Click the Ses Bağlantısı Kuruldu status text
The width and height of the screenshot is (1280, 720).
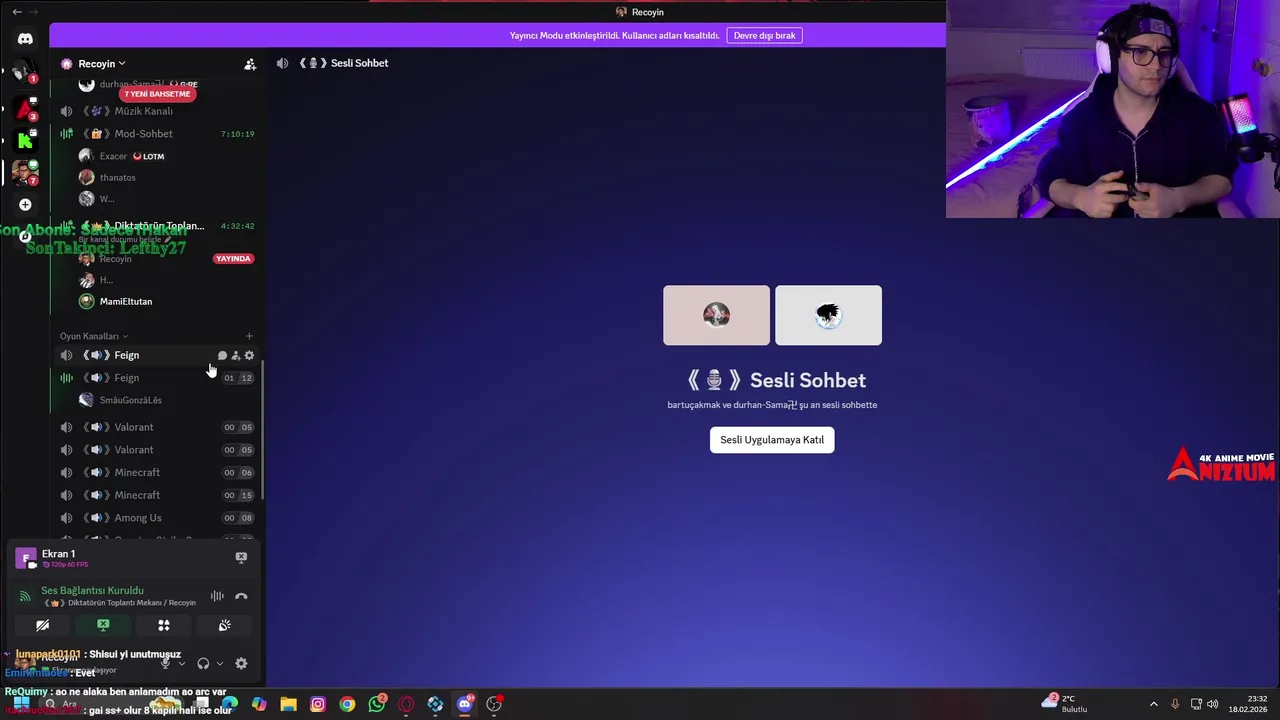point(92,591)
